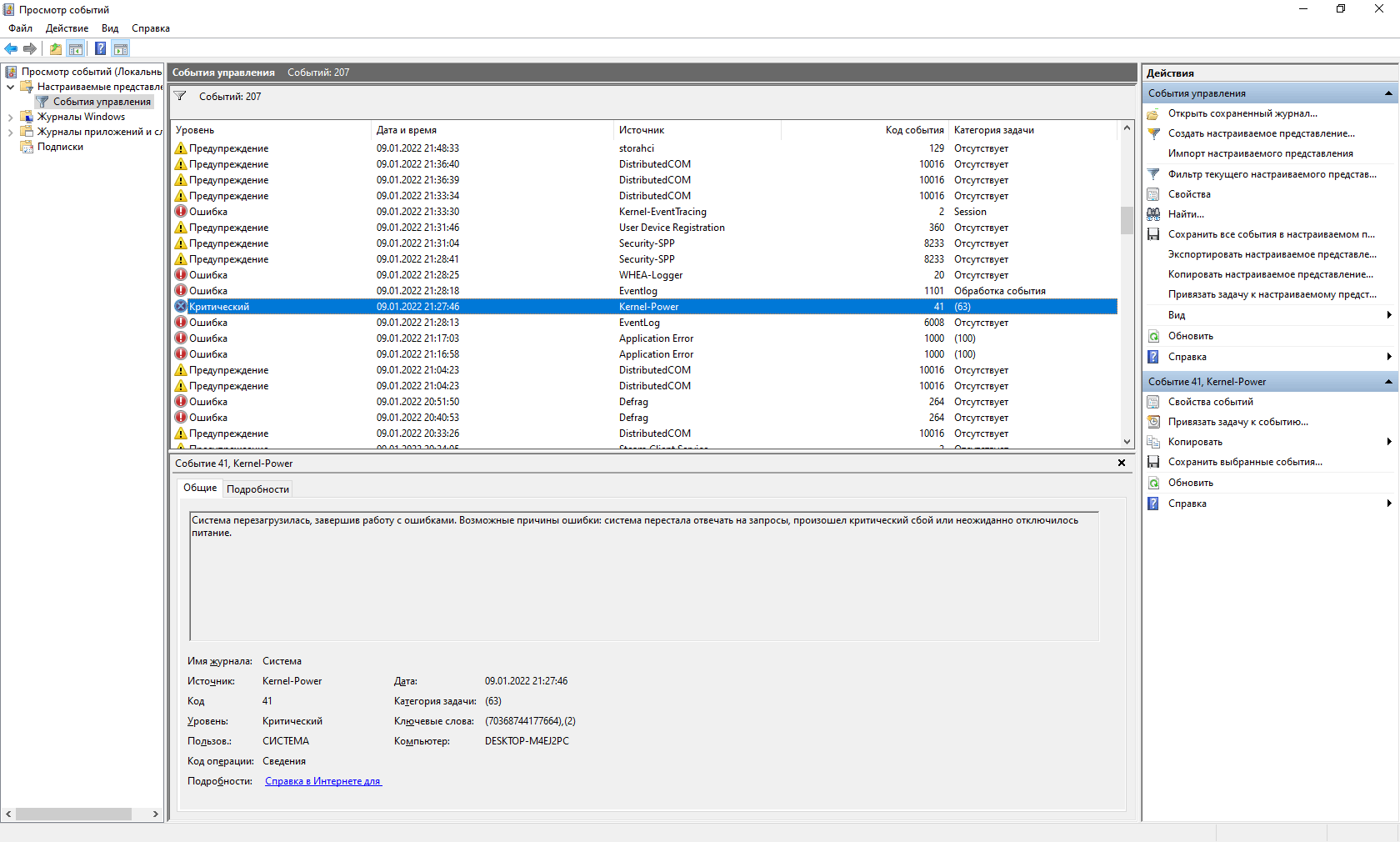Image resolution: width=1400 pixels, height=842 pixels.
Task: Sort by the Источник column header
Action: tap(697, 130)
